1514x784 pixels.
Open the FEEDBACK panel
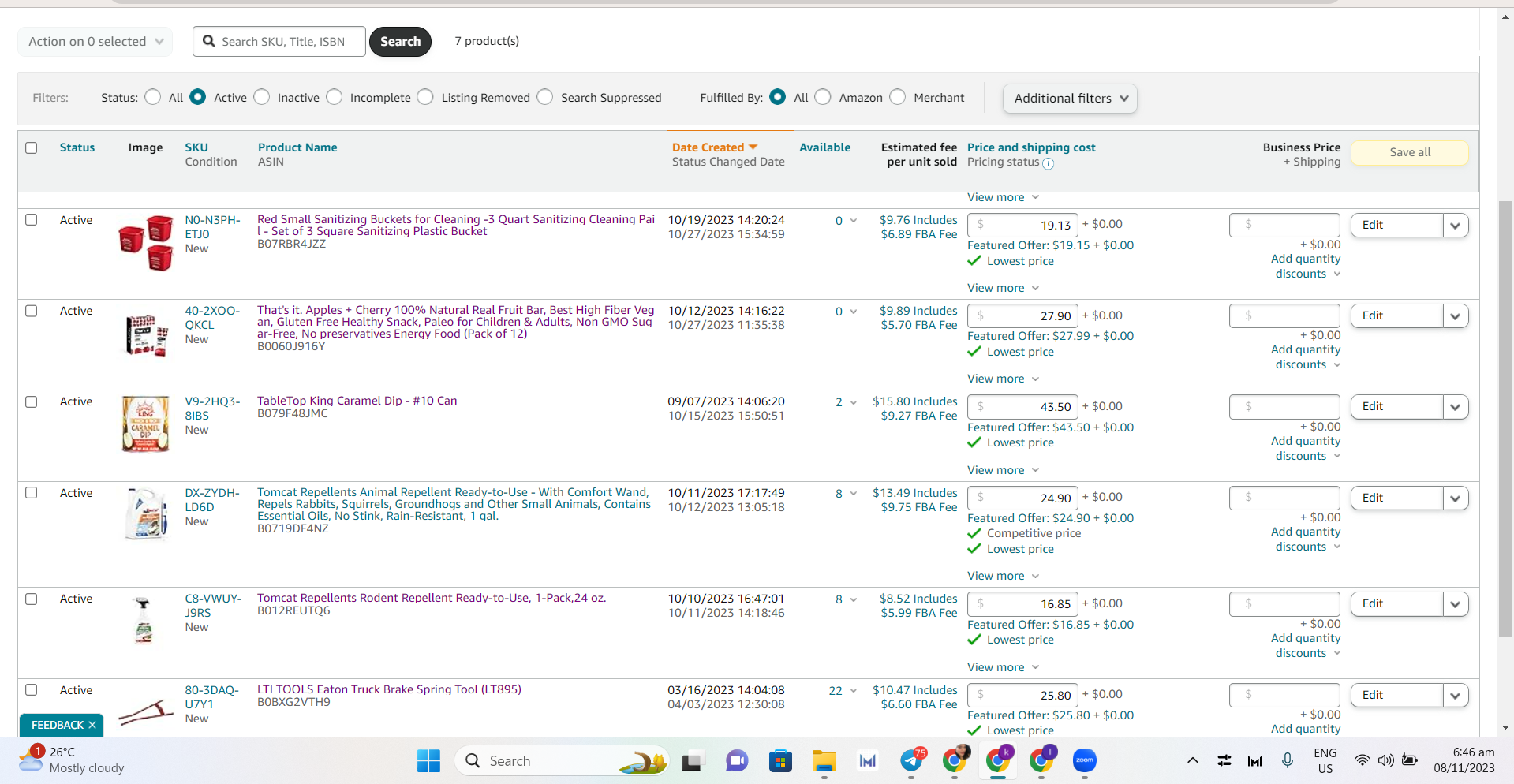point(57,725)
